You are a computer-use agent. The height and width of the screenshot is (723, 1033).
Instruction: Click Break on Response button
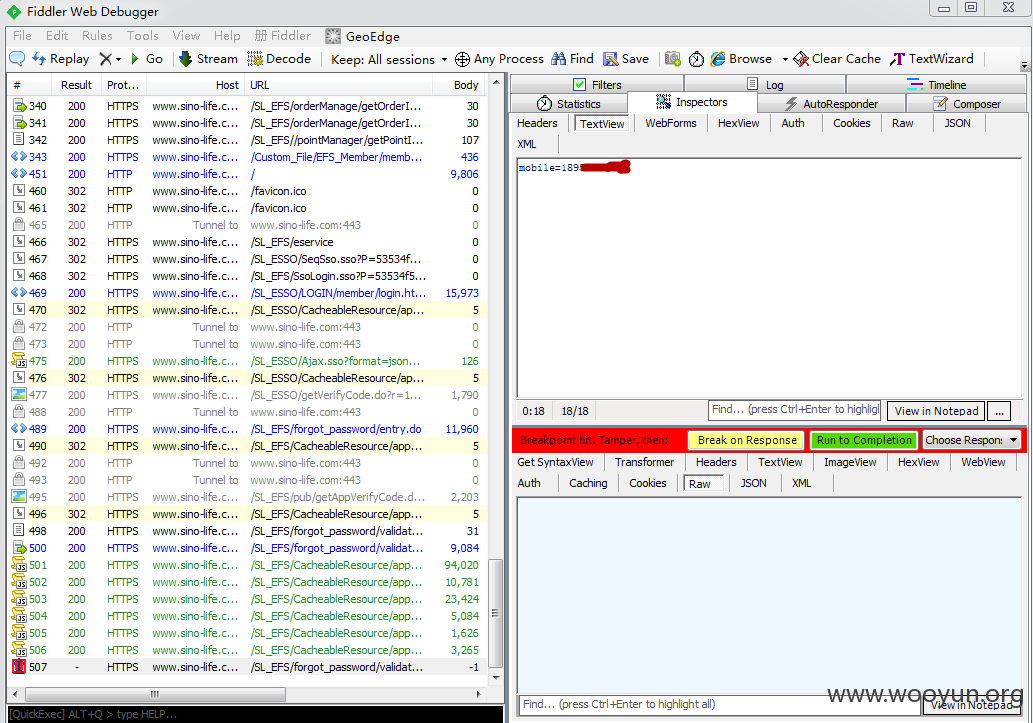pyautogui.click(x=747, y=440)
